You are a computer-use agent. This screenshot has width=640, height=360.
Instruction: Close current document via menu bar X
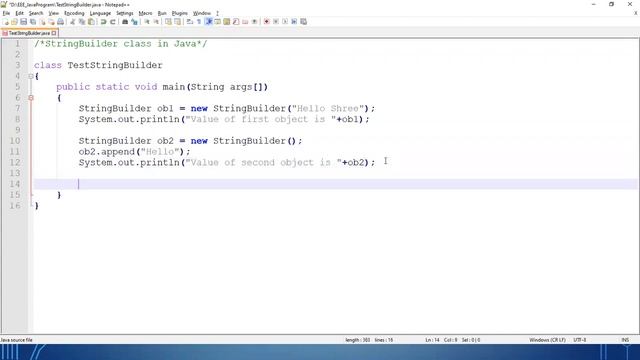coord(636,13)
